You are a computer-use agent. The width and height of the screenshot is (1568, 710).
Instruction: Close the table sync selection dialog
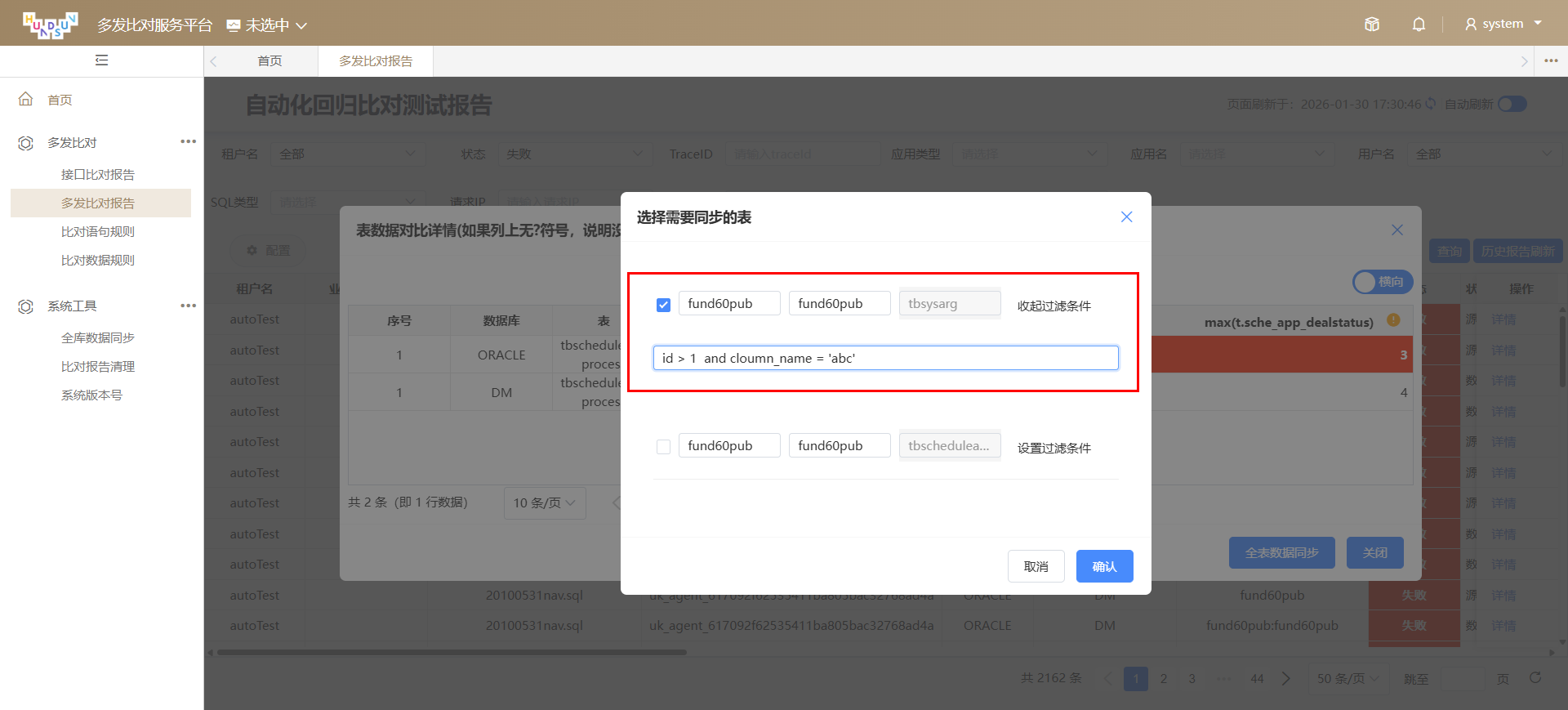[x=1126, y=217]
